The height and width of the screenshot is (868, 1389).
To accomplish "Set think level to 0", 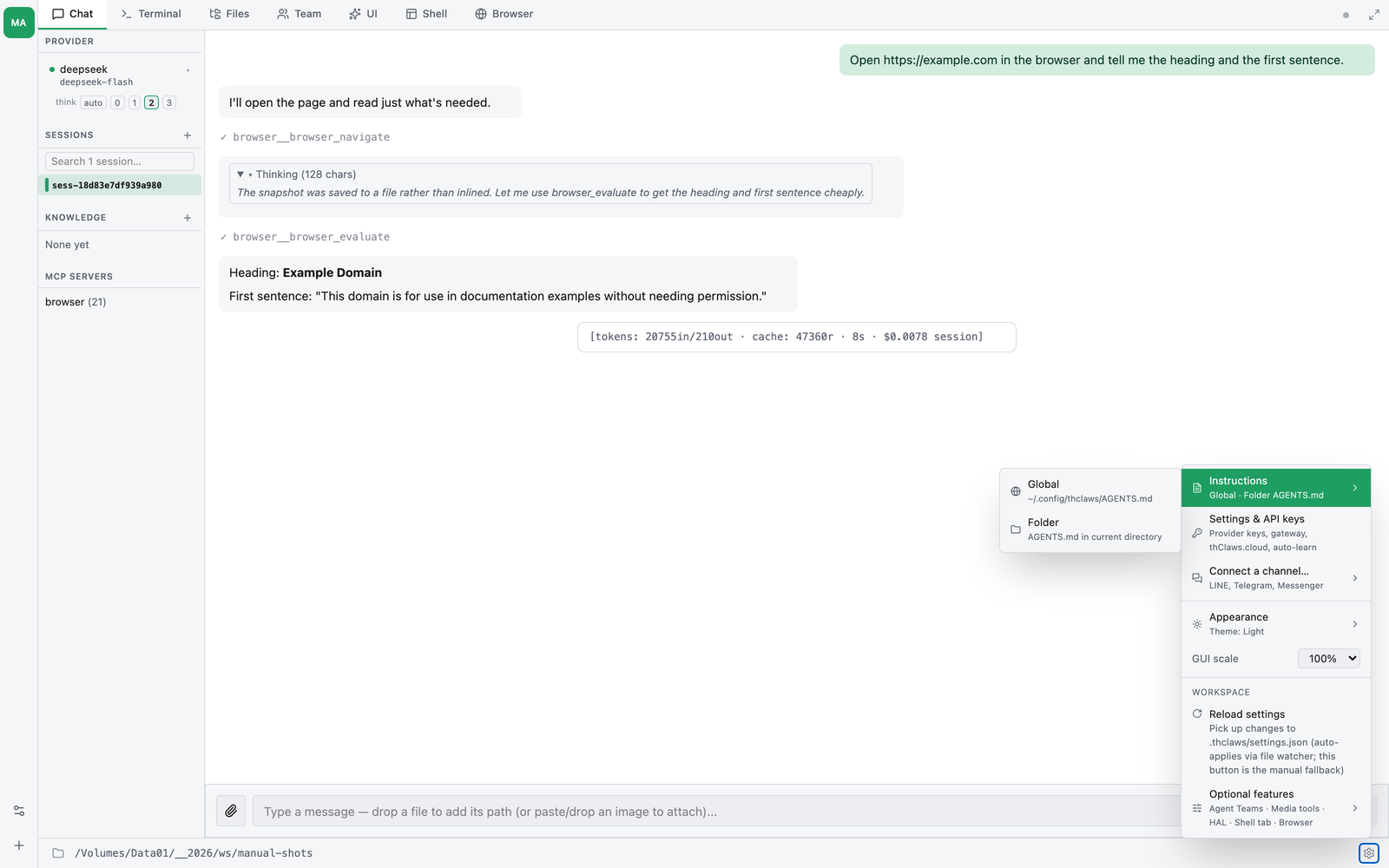I will [117, 102].
